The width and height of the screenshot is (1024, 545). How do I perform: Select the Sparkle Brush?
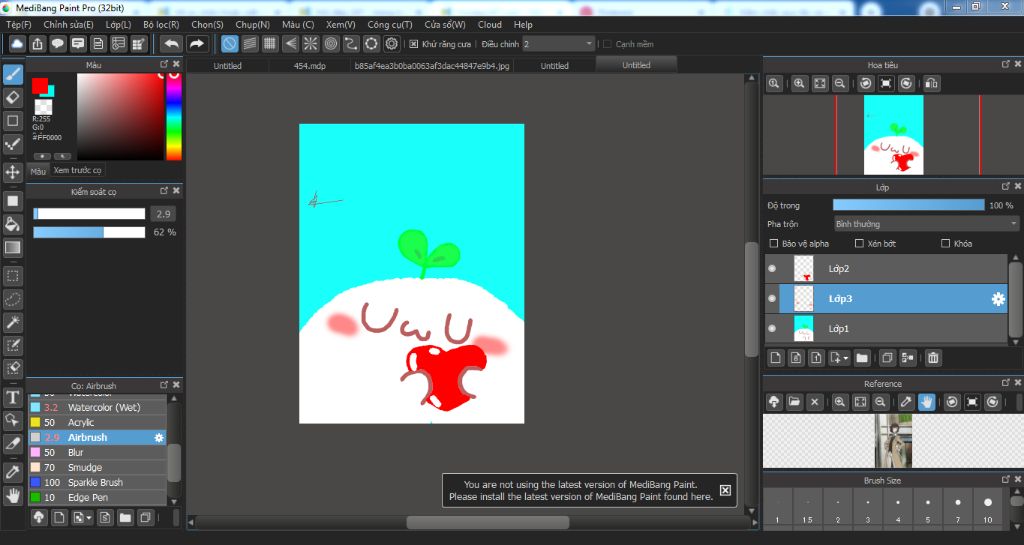tap(97, 482)
